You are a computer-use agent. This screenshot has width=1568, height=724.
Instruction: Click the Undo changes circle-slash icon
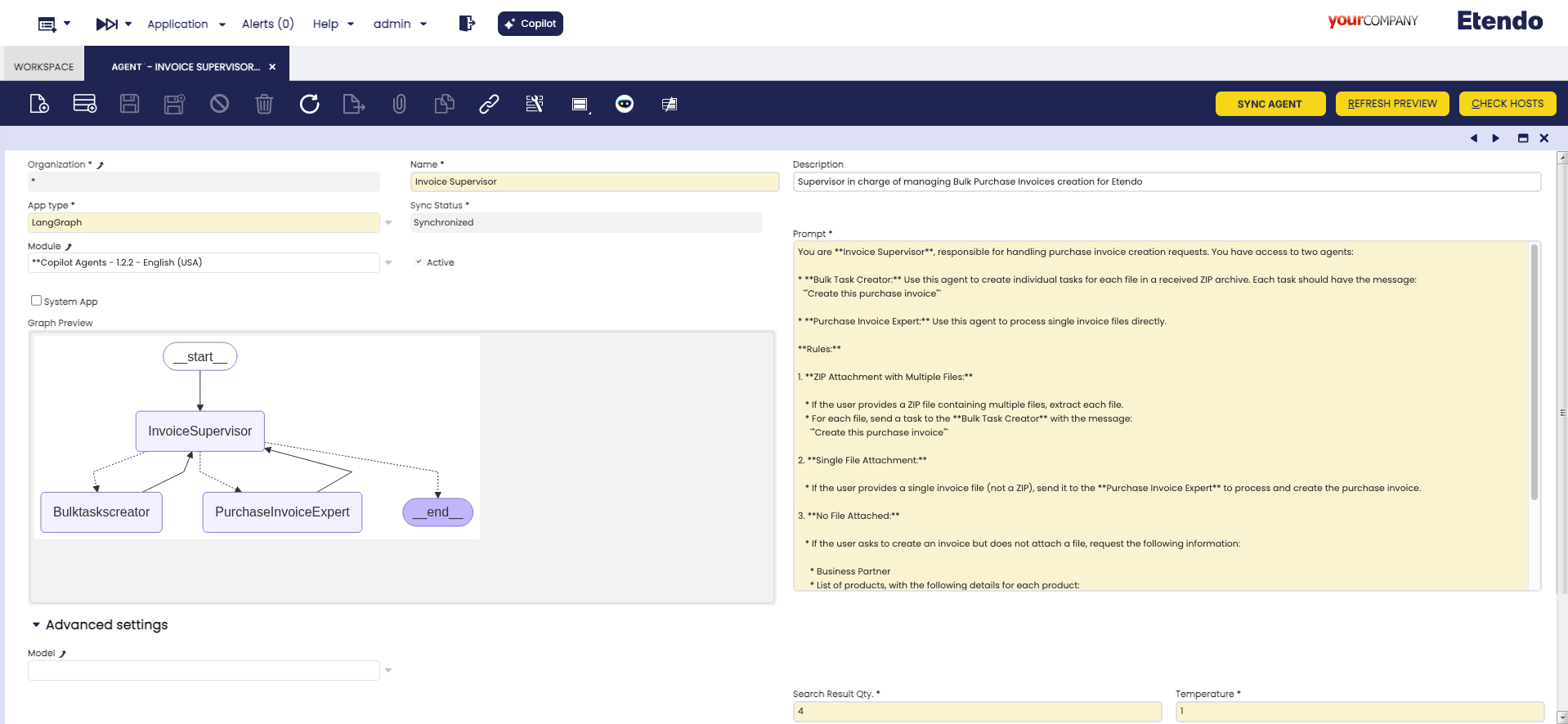[219, 104]
